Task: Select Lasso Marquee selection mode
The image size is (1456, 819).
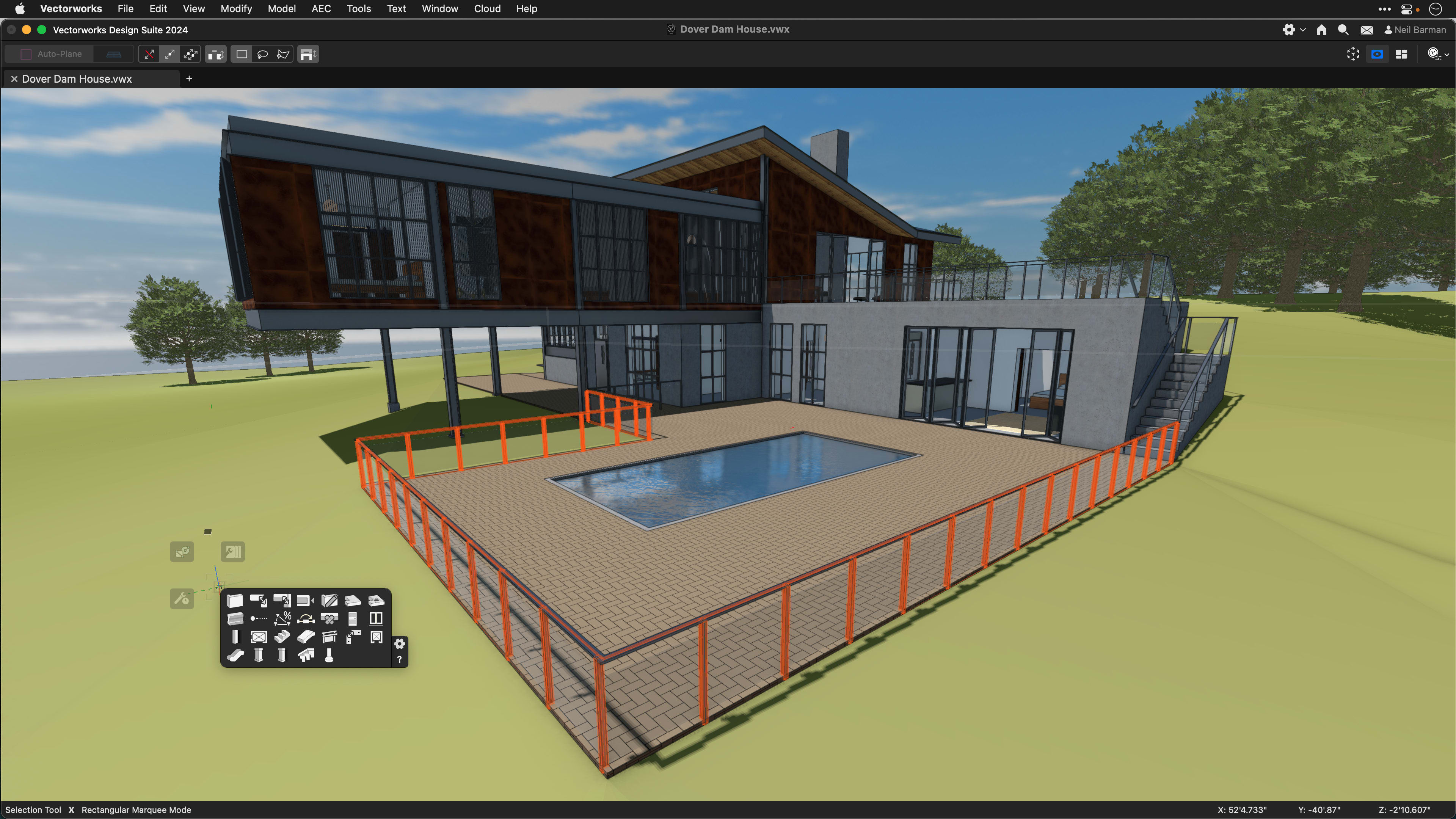Action: click(262, 54)
